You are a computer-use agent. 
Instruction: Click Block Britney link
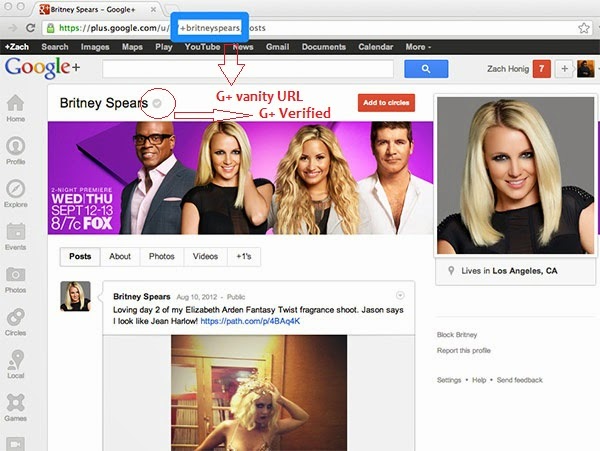pos(457,335)
